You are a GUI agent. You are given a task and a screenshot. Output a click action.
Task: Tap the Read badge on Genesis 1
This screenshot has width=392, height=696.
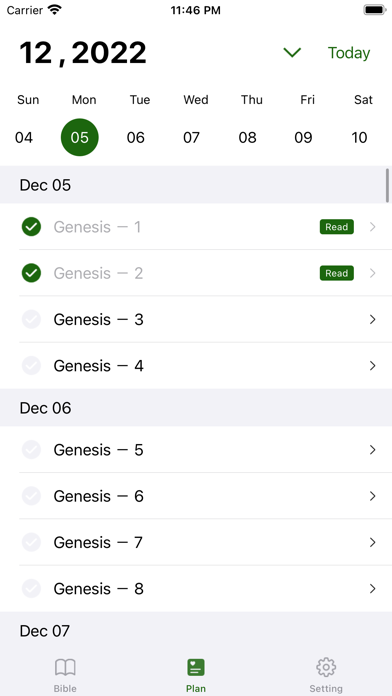point(337,227)
